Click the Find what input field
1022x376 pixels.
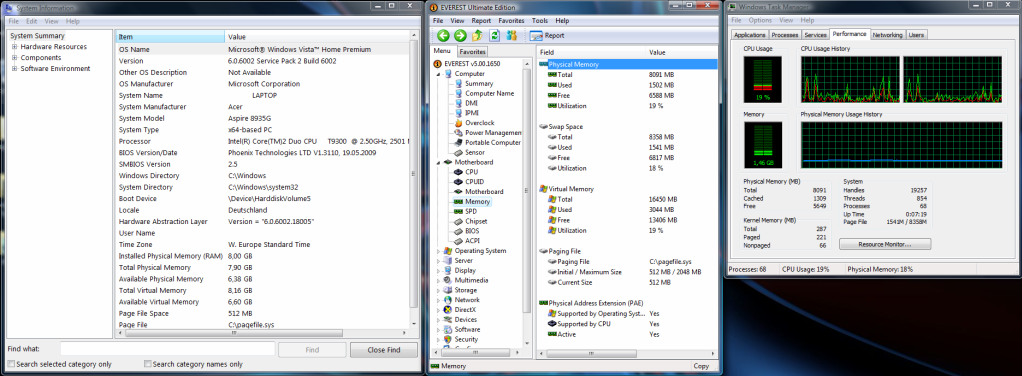pos(168,349)
